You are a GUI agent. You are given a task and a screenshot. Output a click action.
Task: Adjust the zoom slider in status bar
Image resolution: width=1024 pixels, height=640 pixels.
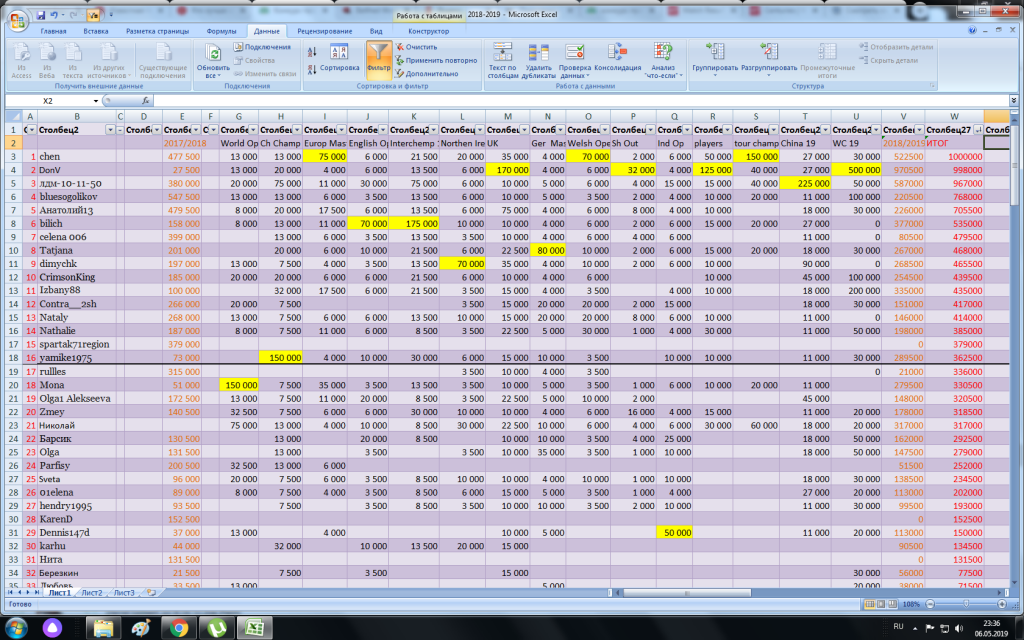pos(966,605)
